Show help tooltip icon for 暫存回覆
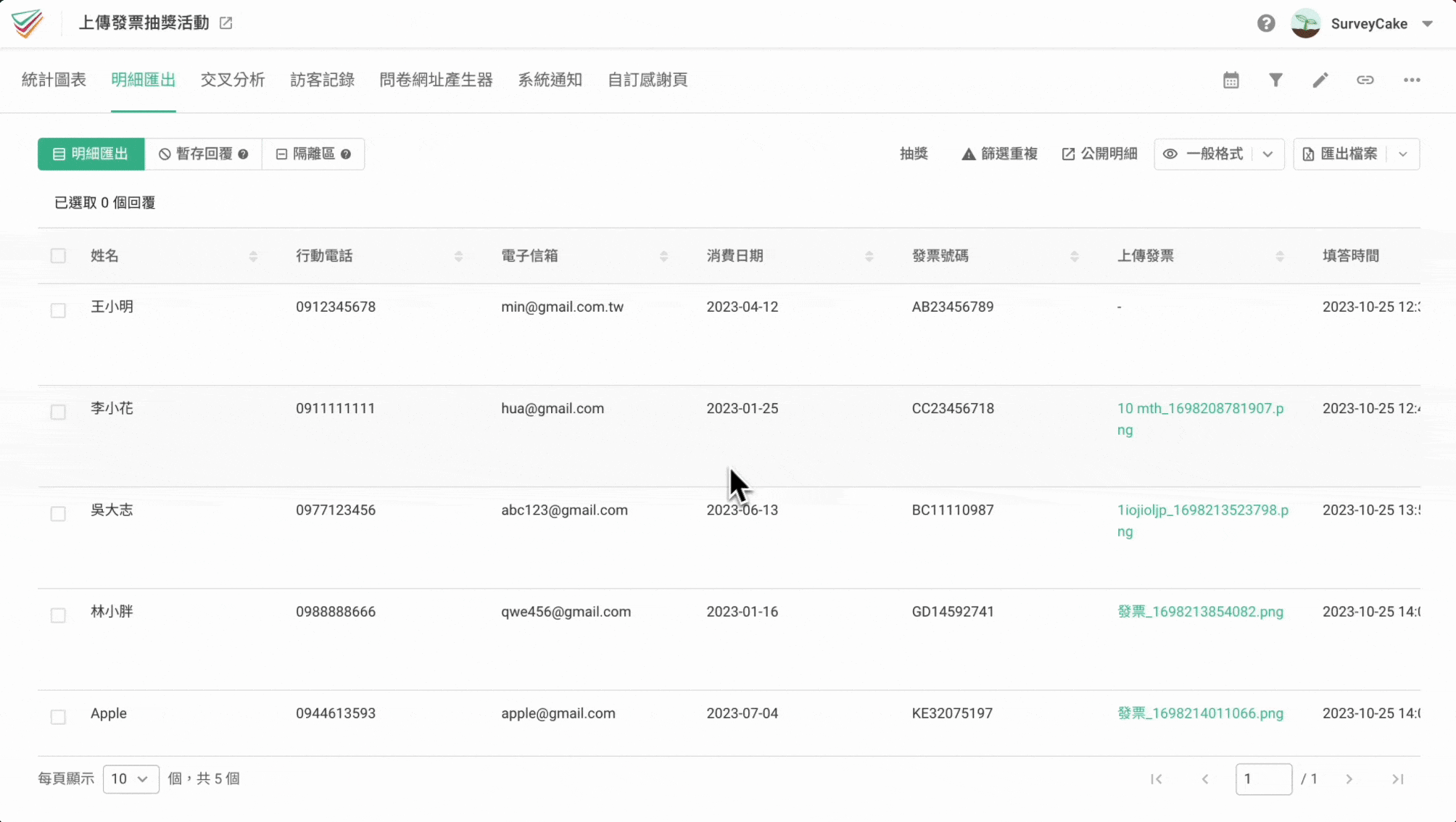 (x=243, y=154)
